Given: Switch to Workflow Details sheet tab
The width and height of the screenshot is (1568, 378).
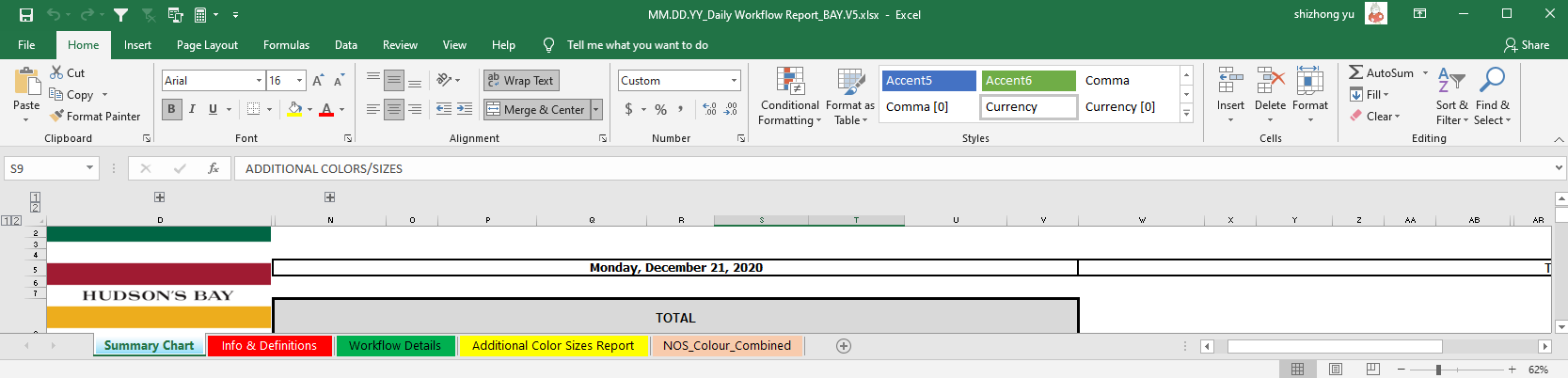Looking at the screenshot, I should pos(395,346).
